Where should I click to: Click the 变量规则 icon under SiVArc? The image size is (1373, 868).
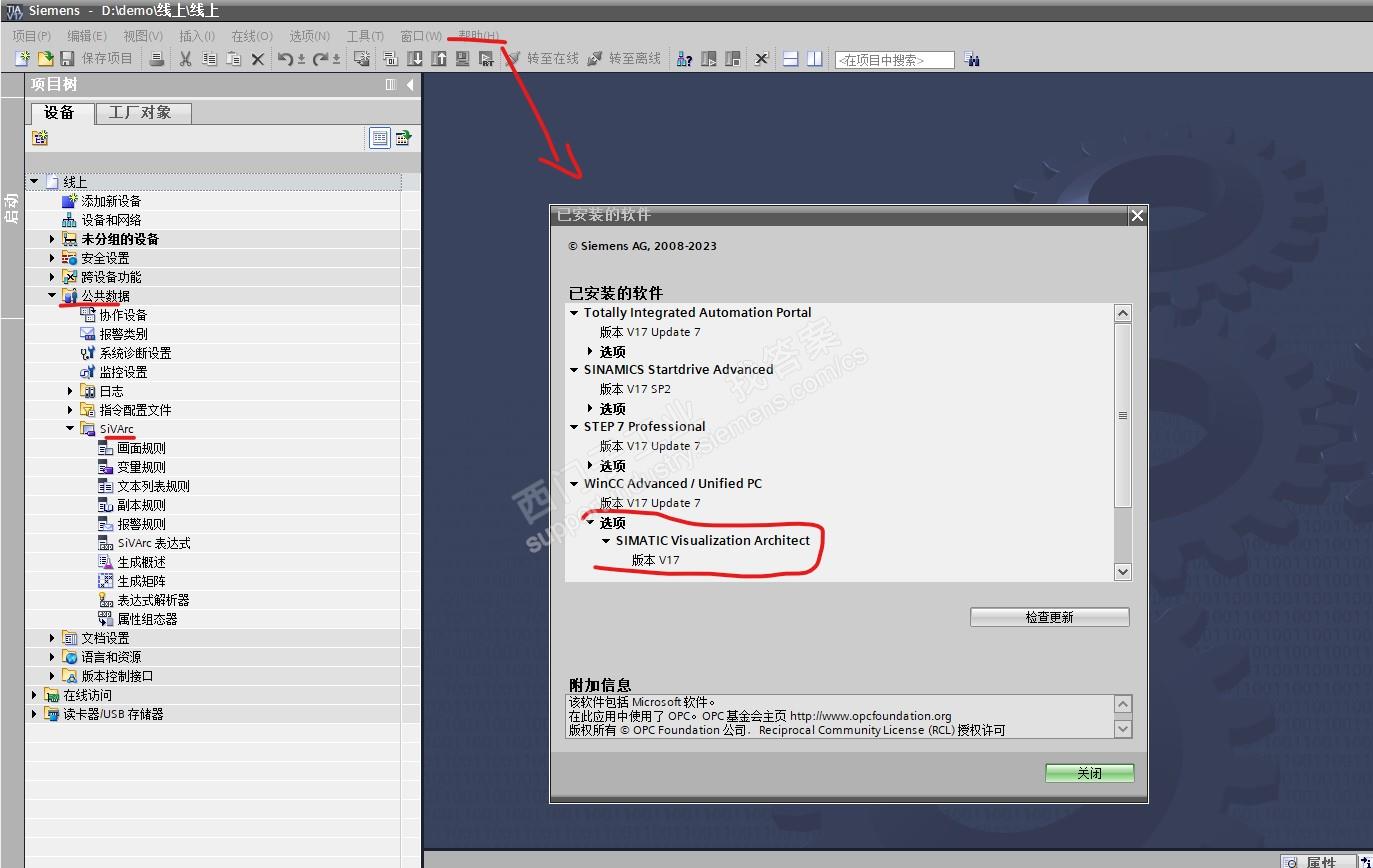click(x=105, y=467)
